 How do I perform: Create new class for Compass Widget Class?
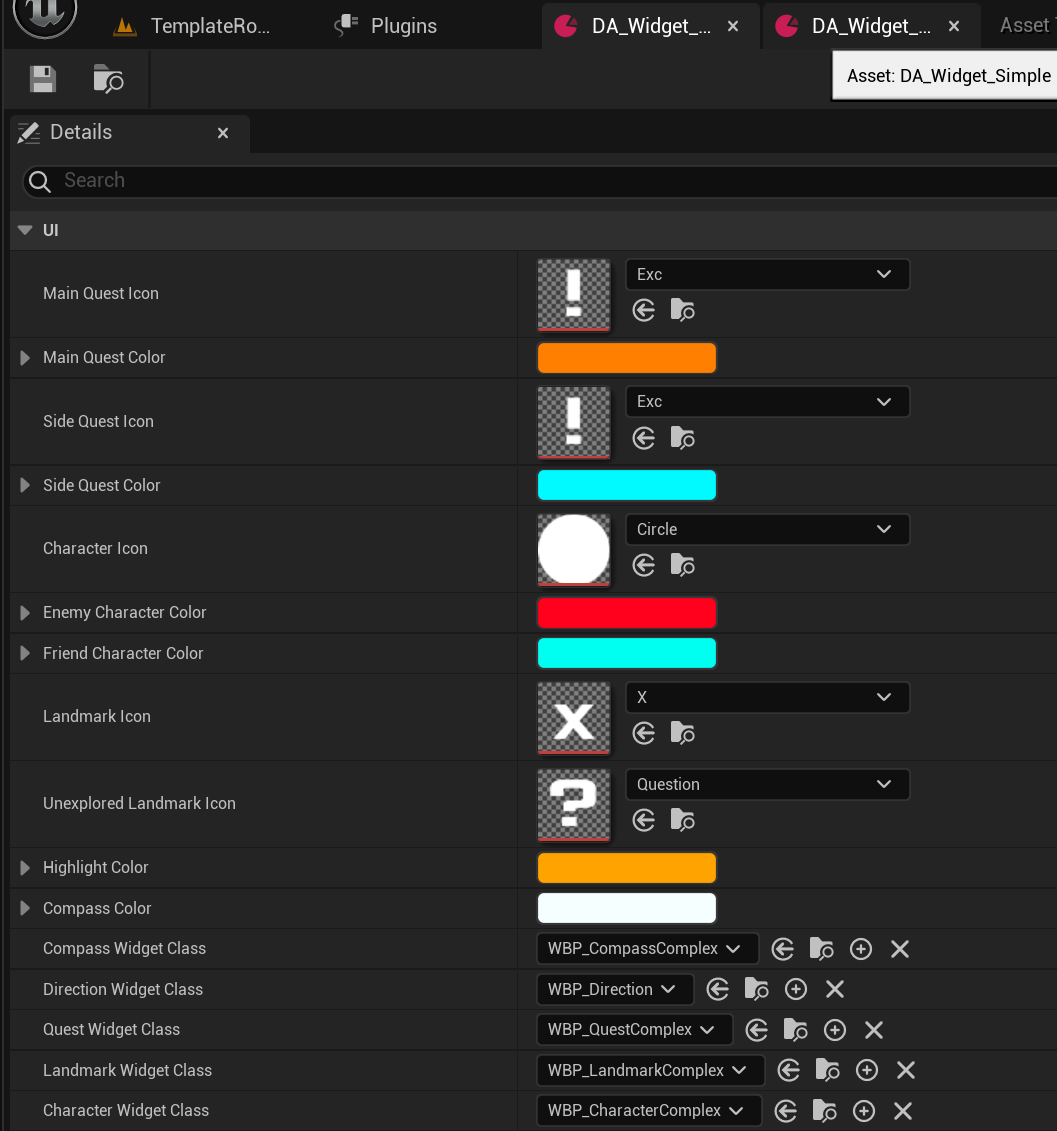coord(861,949)
